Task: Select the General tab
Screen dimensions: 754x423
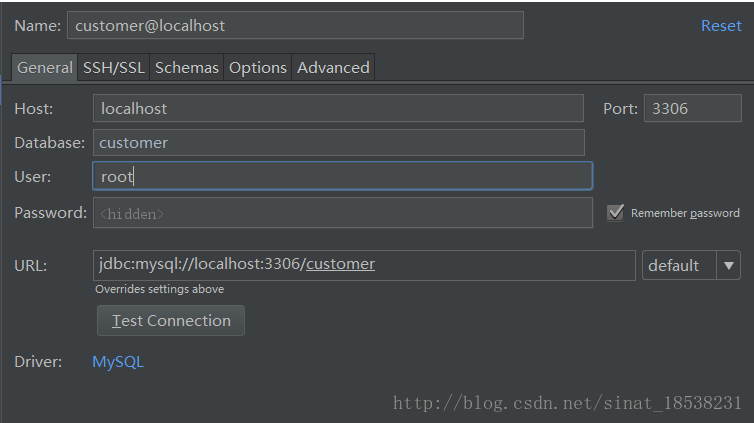Action: [45, 68]
